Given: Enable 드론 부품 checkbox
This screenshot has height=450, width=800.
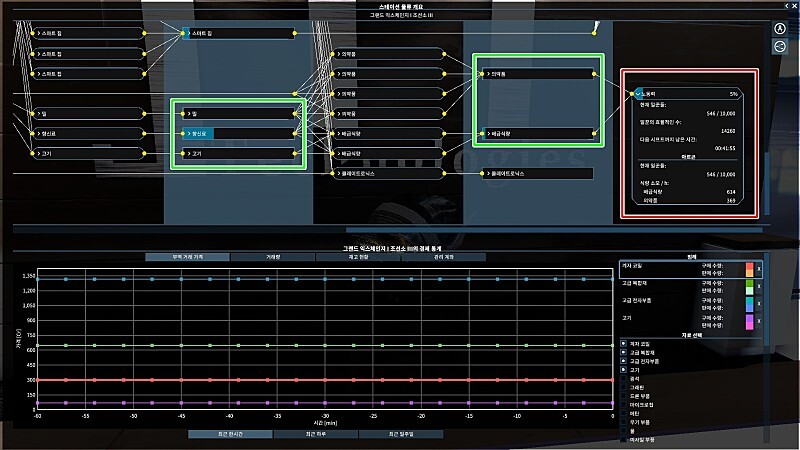Looking at the screenshot, I should [623, 396].
